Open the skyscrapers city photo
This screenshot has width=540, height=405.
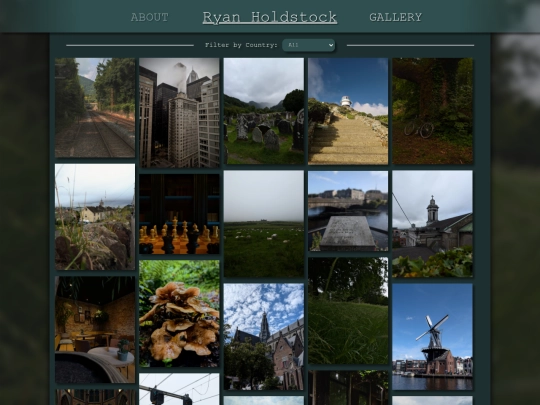coord(179,113)
